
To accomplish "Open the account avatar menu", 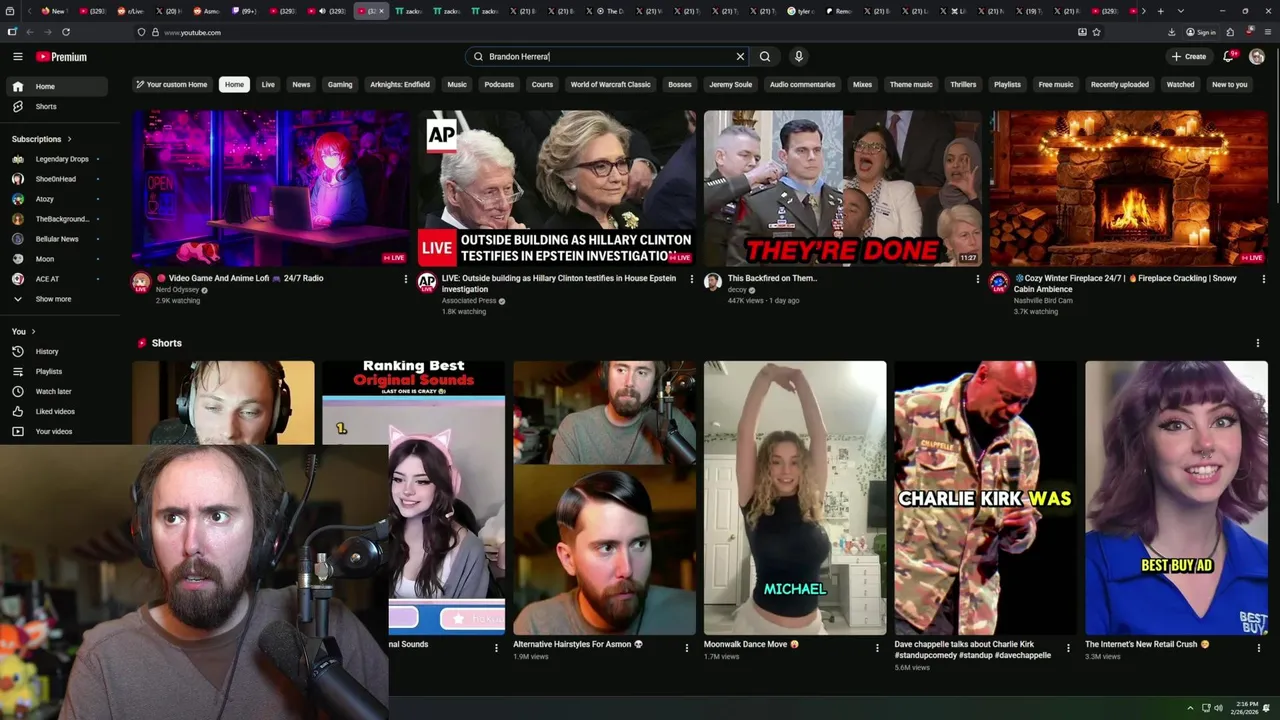I will [1257, 57].
